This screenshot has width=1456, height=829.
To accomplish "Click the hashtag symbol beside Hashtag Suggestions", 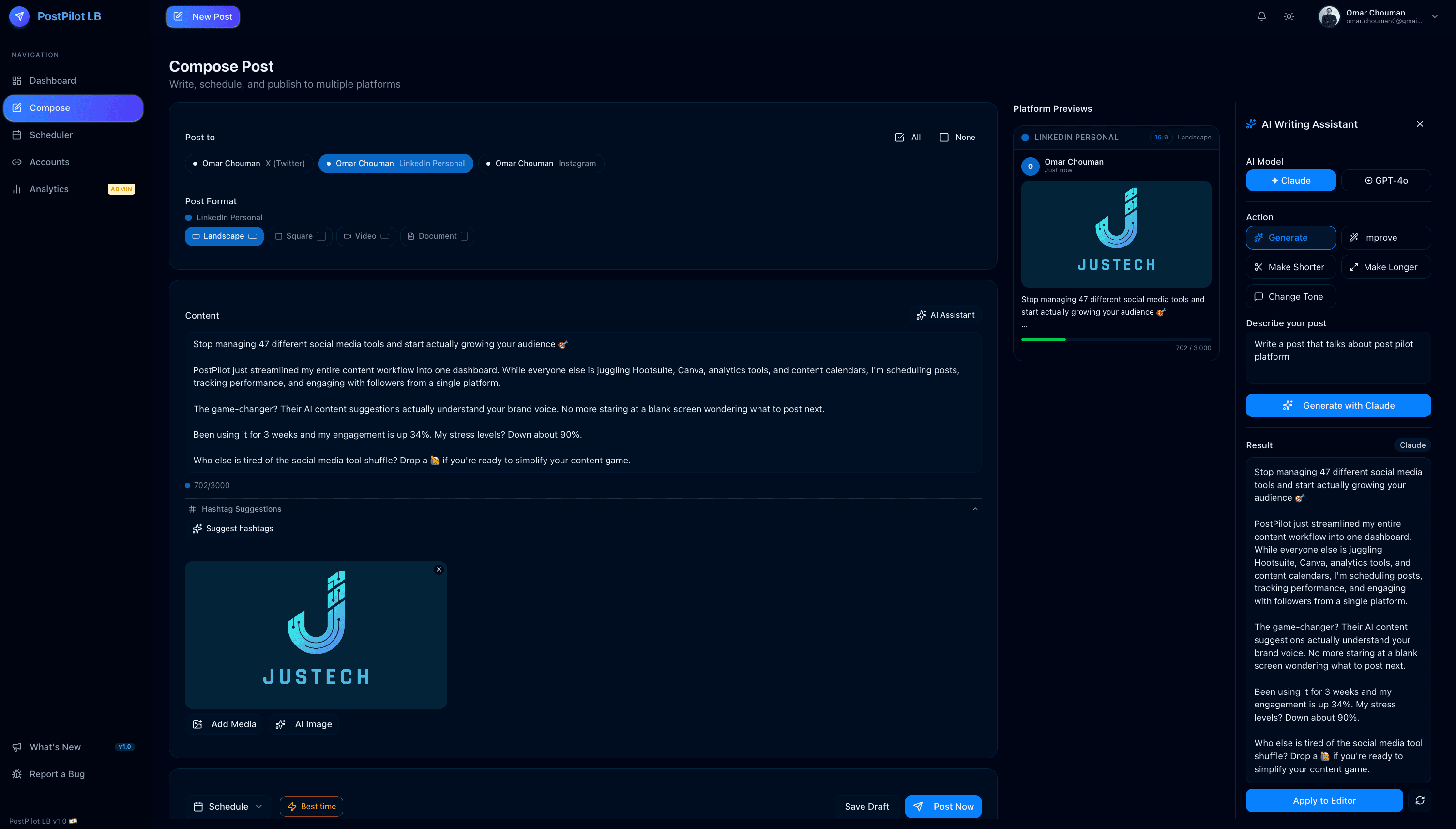I will click(x=192, y=509).
